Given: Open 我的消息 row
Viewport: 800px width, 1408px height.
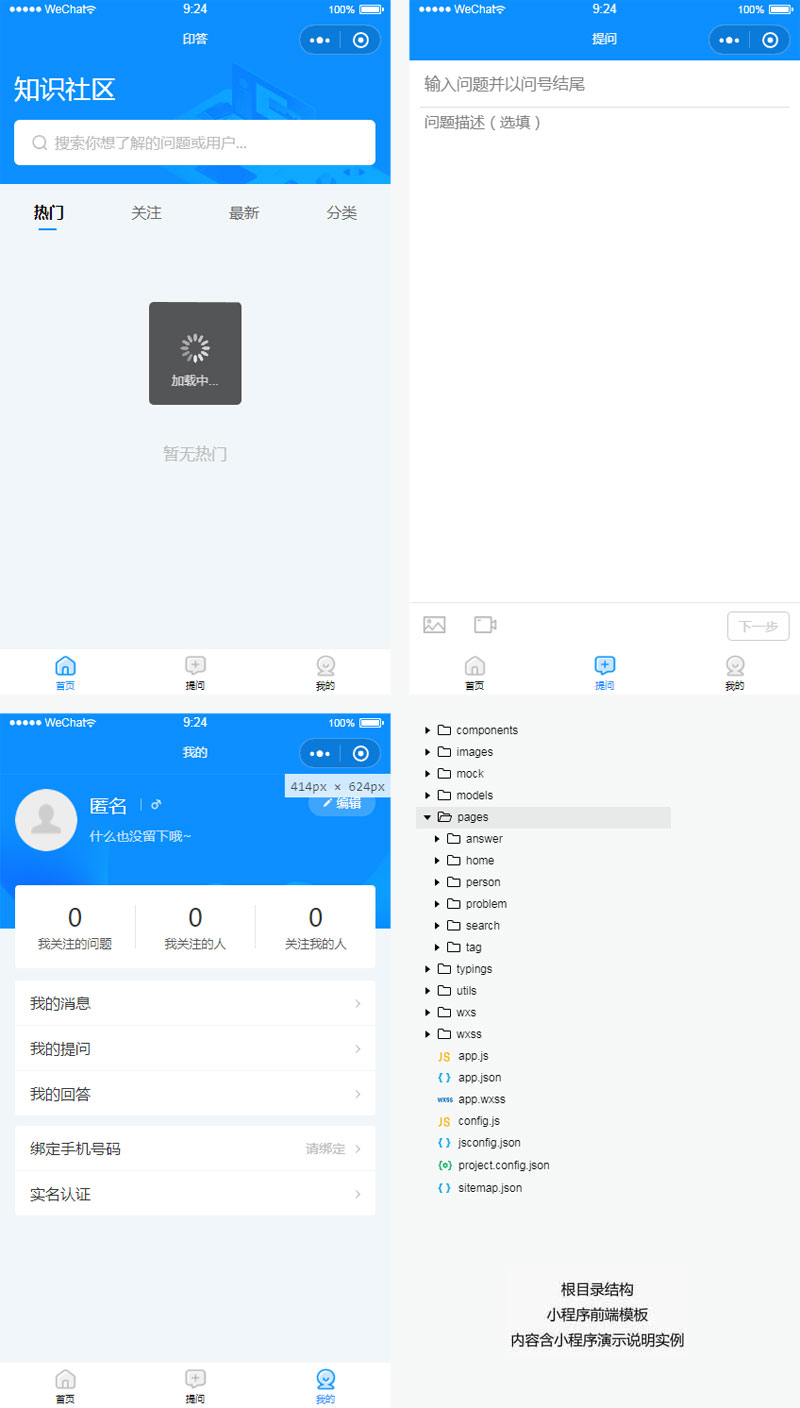Looking at the screenshot, I should (x=195, y=1003).
